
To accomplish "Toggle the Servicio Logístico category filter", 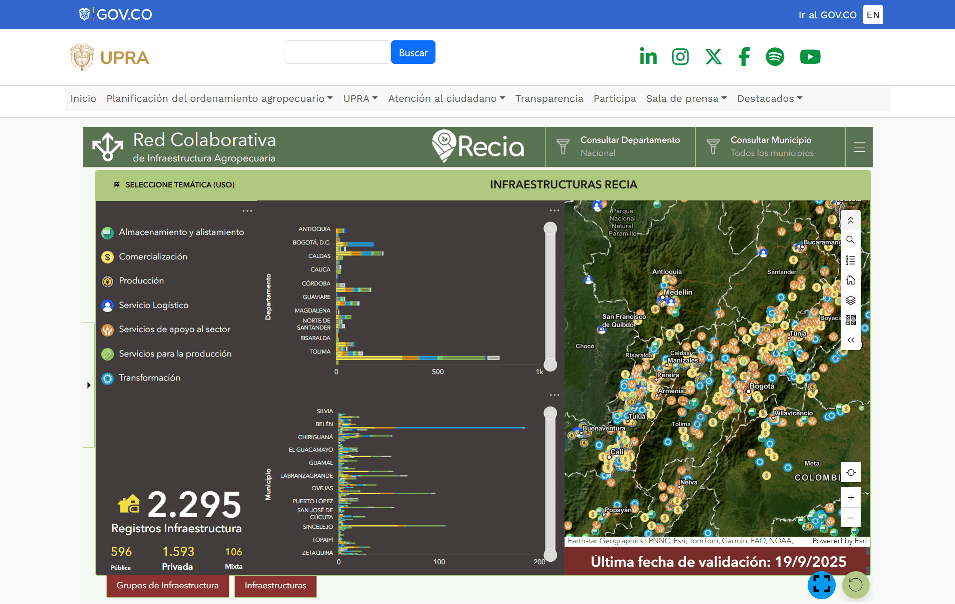I will pos(153,305).
